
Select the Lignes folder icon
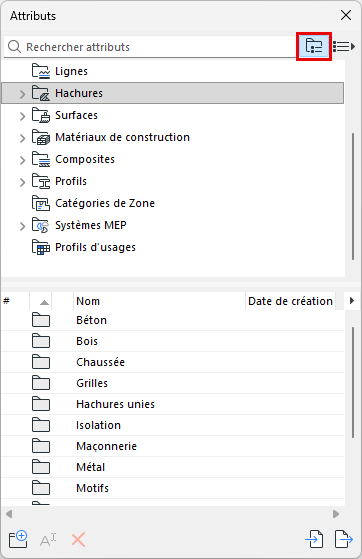click(41, 71)
